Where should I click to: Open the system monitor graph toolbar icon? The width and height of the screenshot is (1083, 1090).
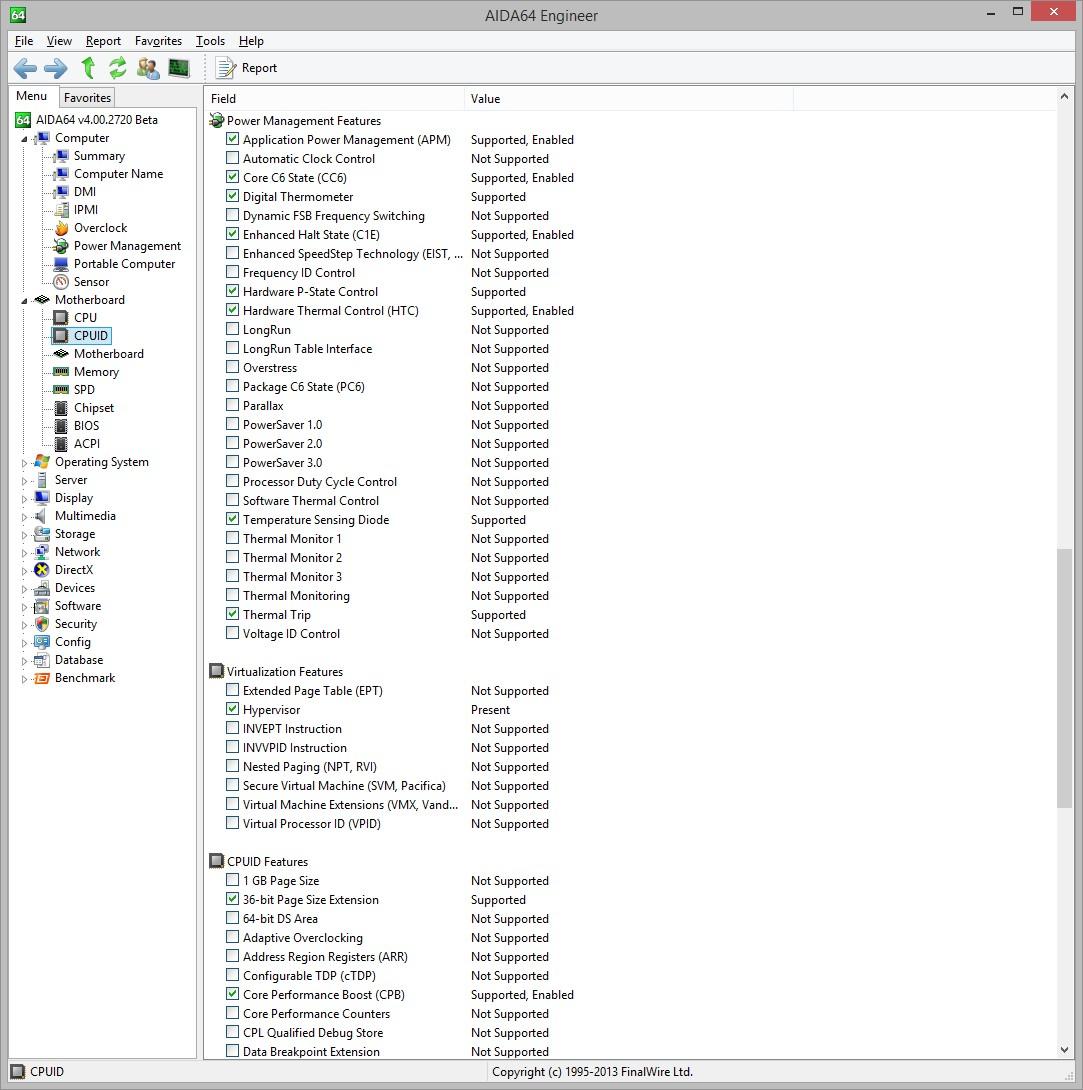179,67
